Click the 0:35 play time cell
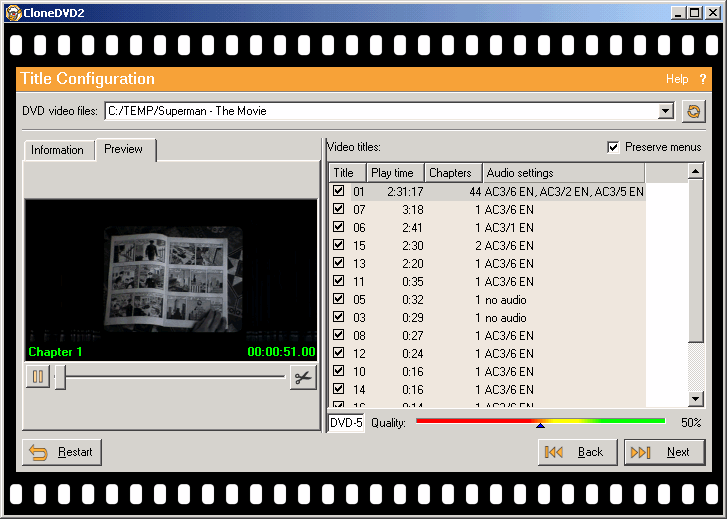 [x=413, y=282]
